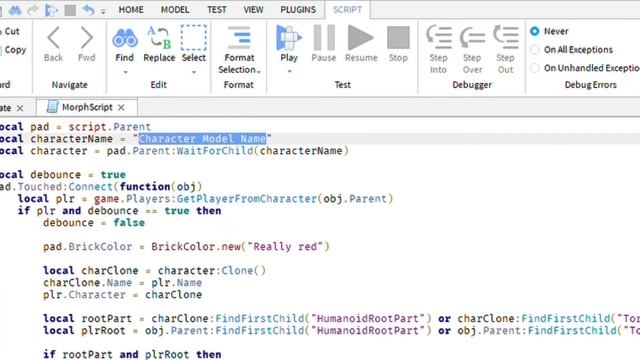Open the quick-access toolbar customize dropdown
Image resolution: width=640 pixels, height=360 pixels.
(103, 12)
